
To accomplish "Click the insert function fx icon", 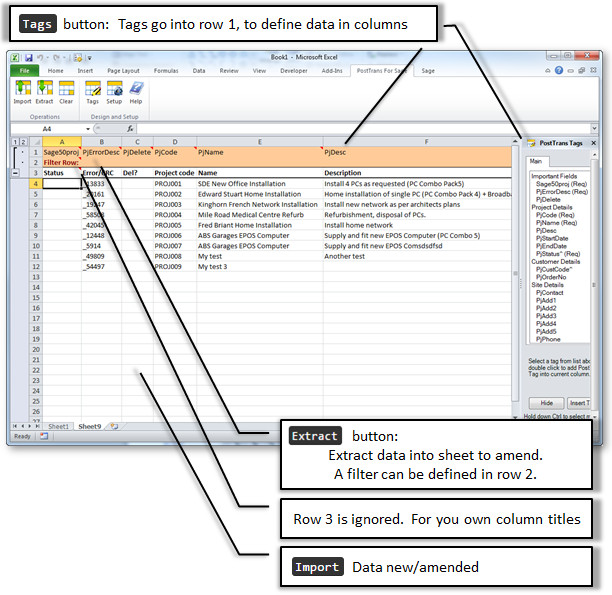I will [130, 128].
